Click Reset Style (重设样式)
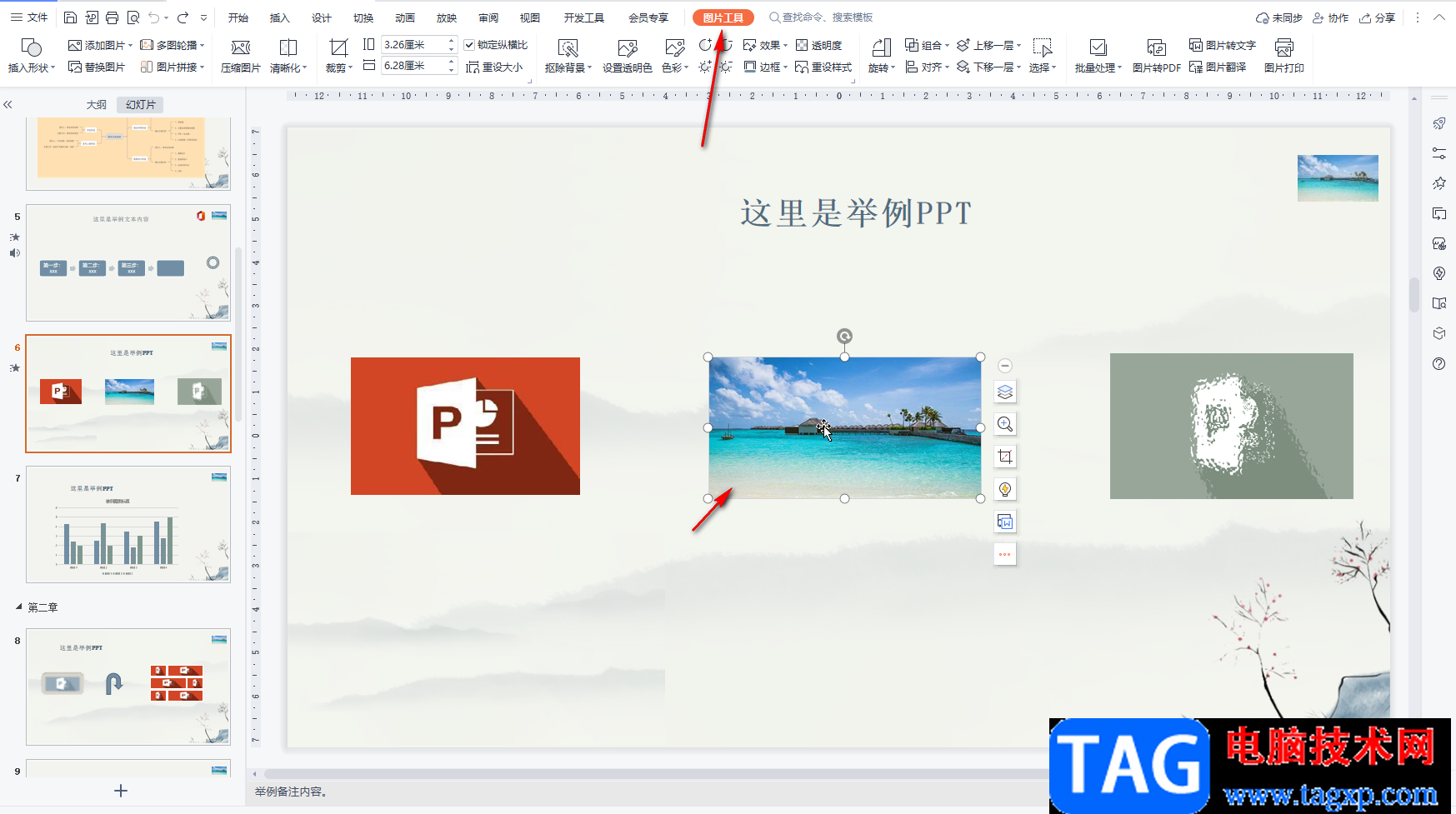This screenshot has width=1456, height=814. click(823, 67)
